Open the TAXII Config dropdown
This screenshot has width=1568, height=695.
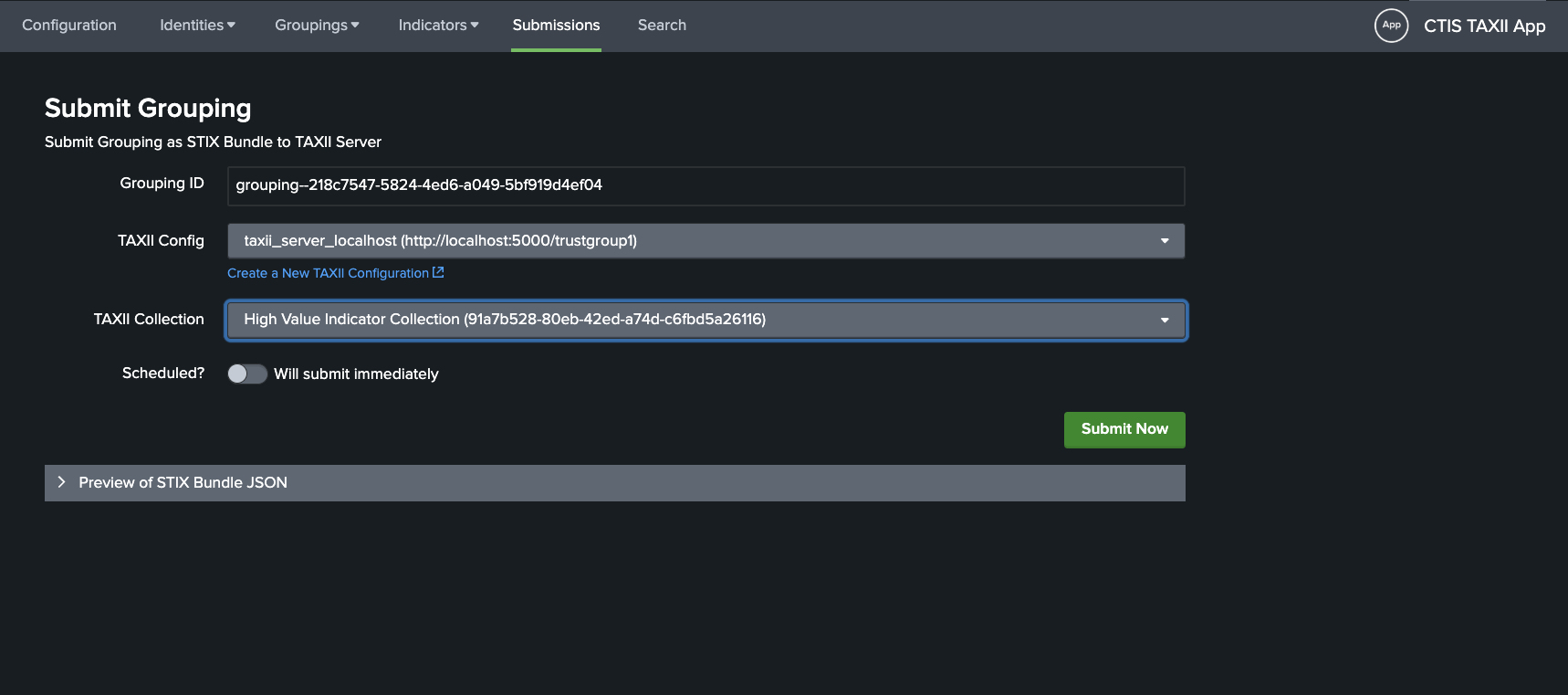click(705, 241)
